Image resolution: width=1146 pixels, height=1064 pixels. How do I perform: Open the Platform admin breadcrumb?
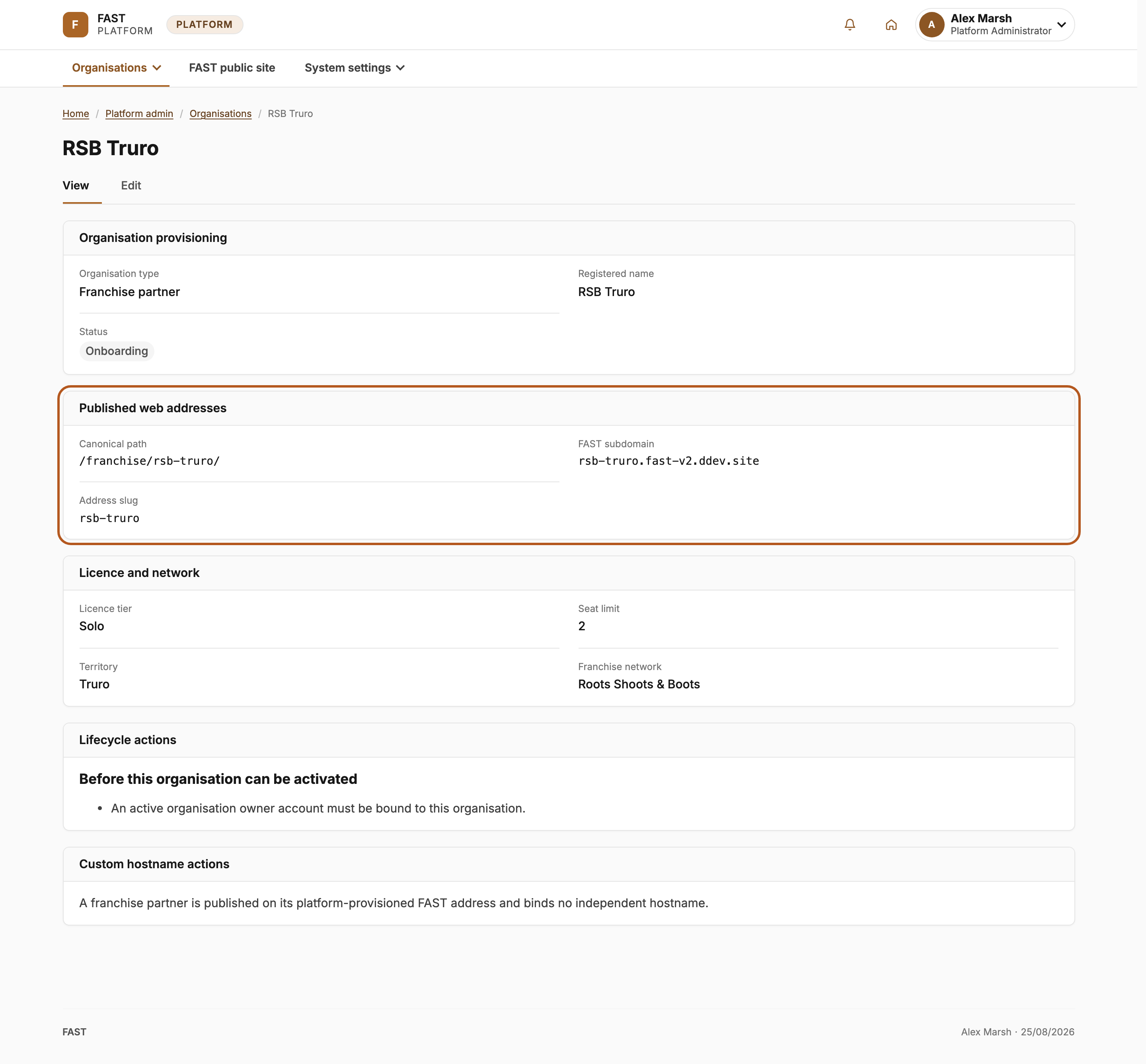(x=139, y=114)
